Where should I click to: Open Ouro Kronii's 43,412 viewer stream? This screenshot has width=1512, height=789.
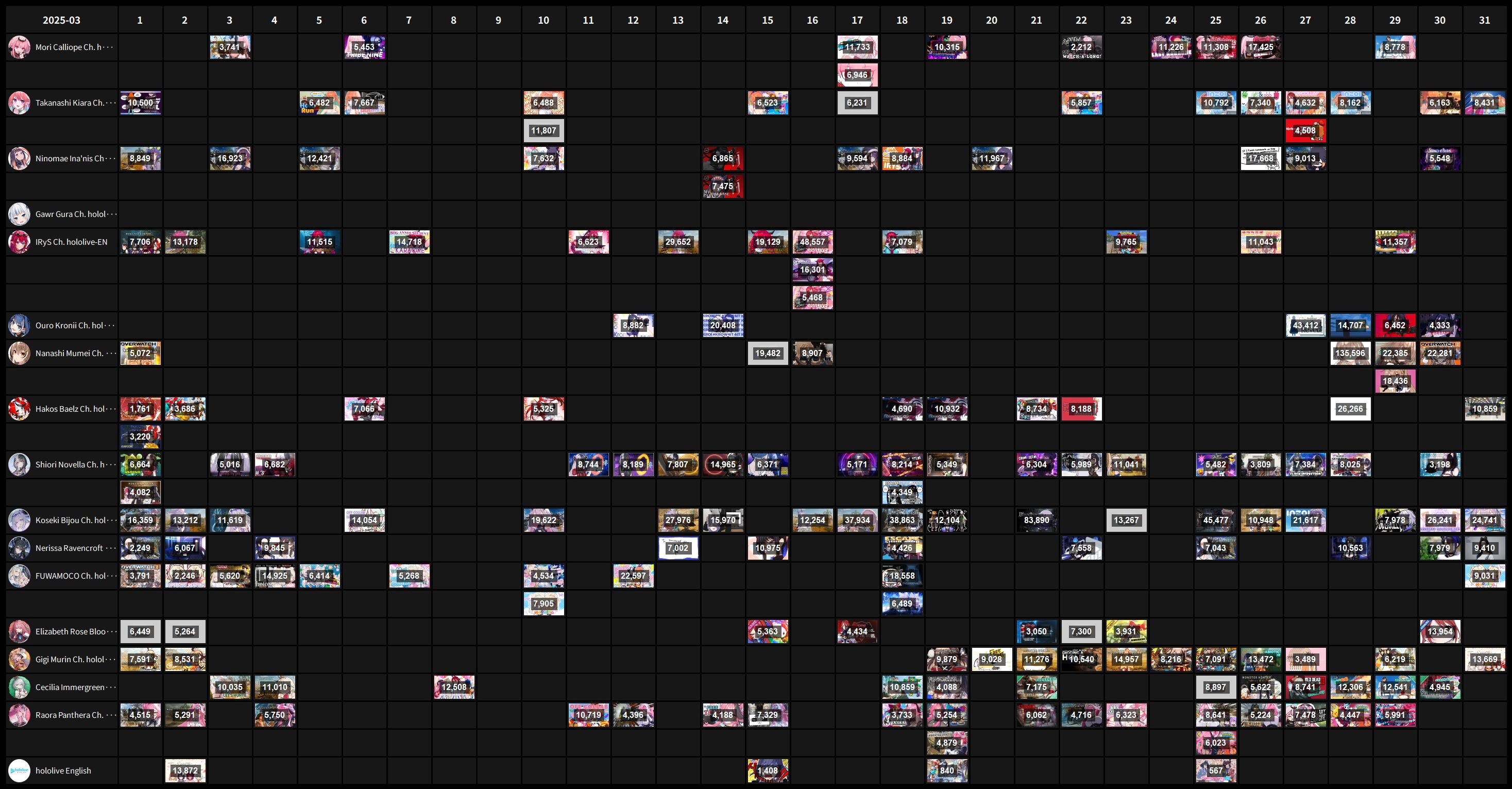[1305, 325]
